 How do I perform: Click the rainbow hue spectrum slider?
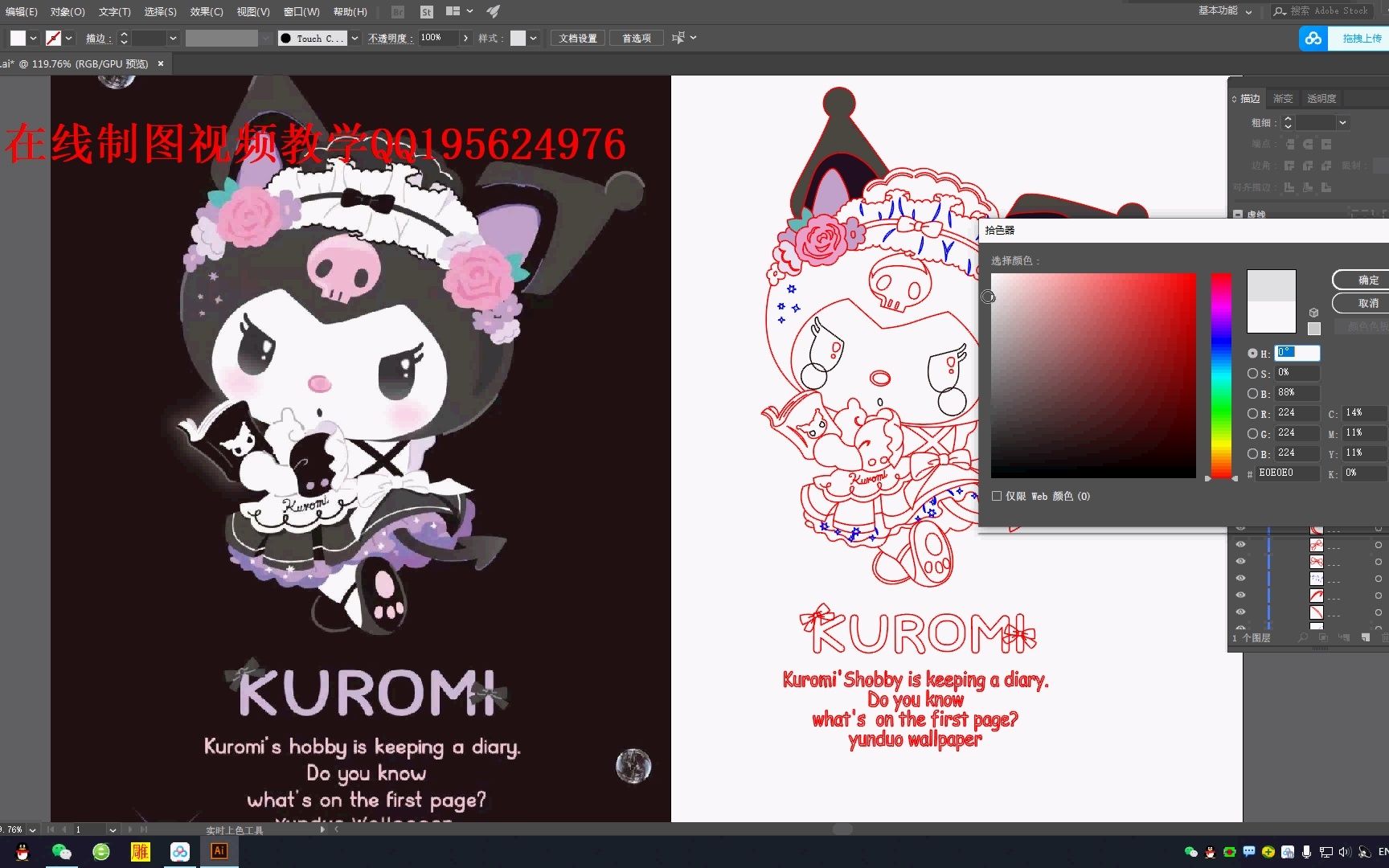click(1221, 375)
